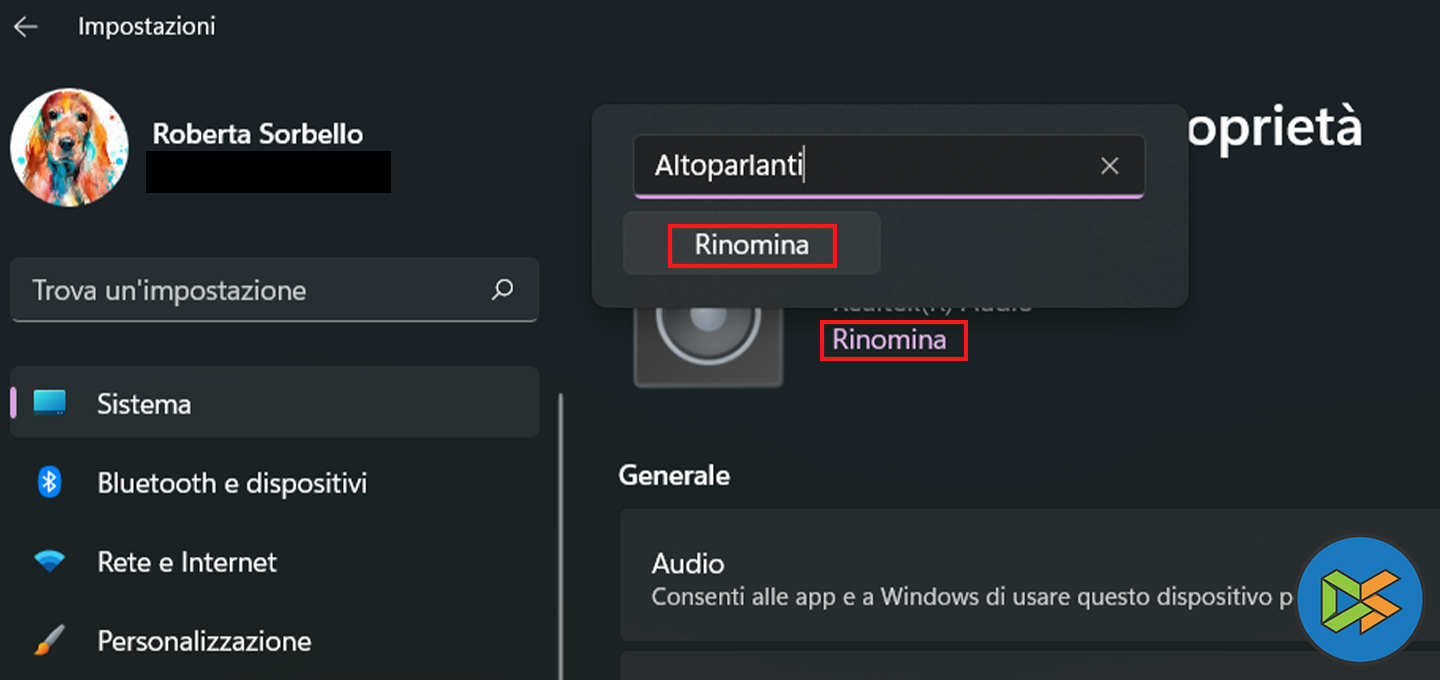Open the profile avatar picture
The image size is (1440, 680).
pyautogui.click(x=69, y=148)
